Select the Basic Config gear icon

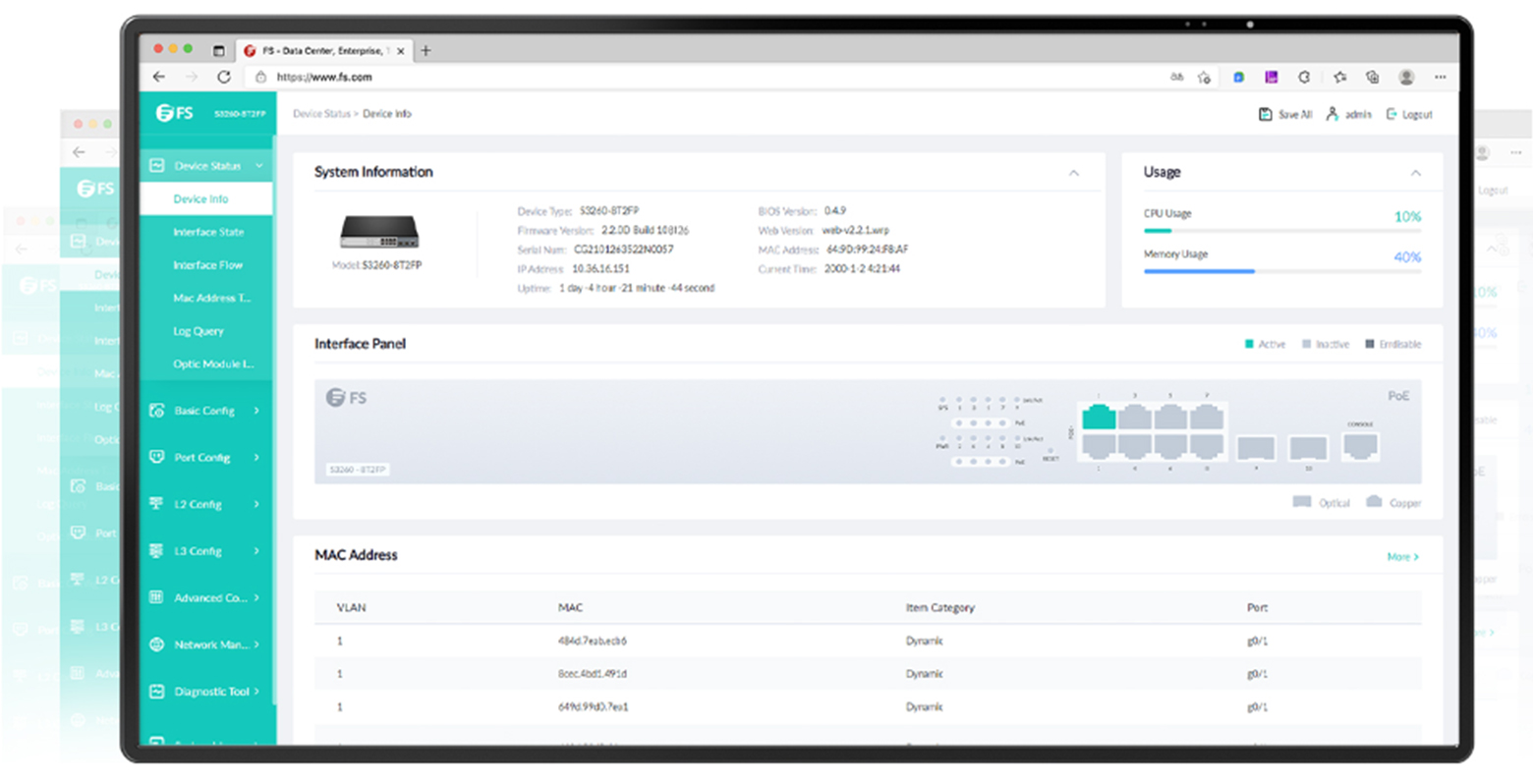coord(158,410)
